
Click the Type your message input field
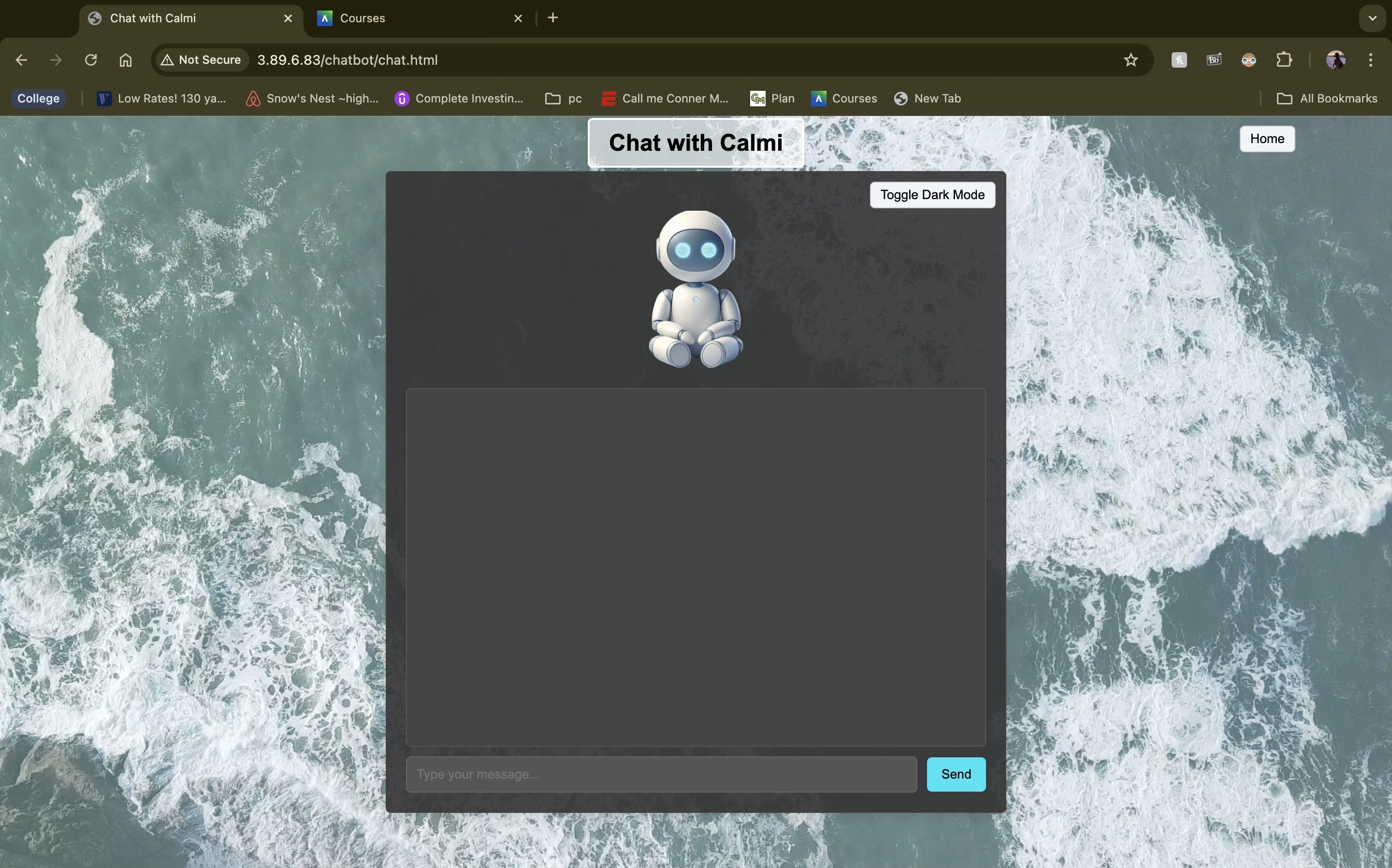[661, 774]
